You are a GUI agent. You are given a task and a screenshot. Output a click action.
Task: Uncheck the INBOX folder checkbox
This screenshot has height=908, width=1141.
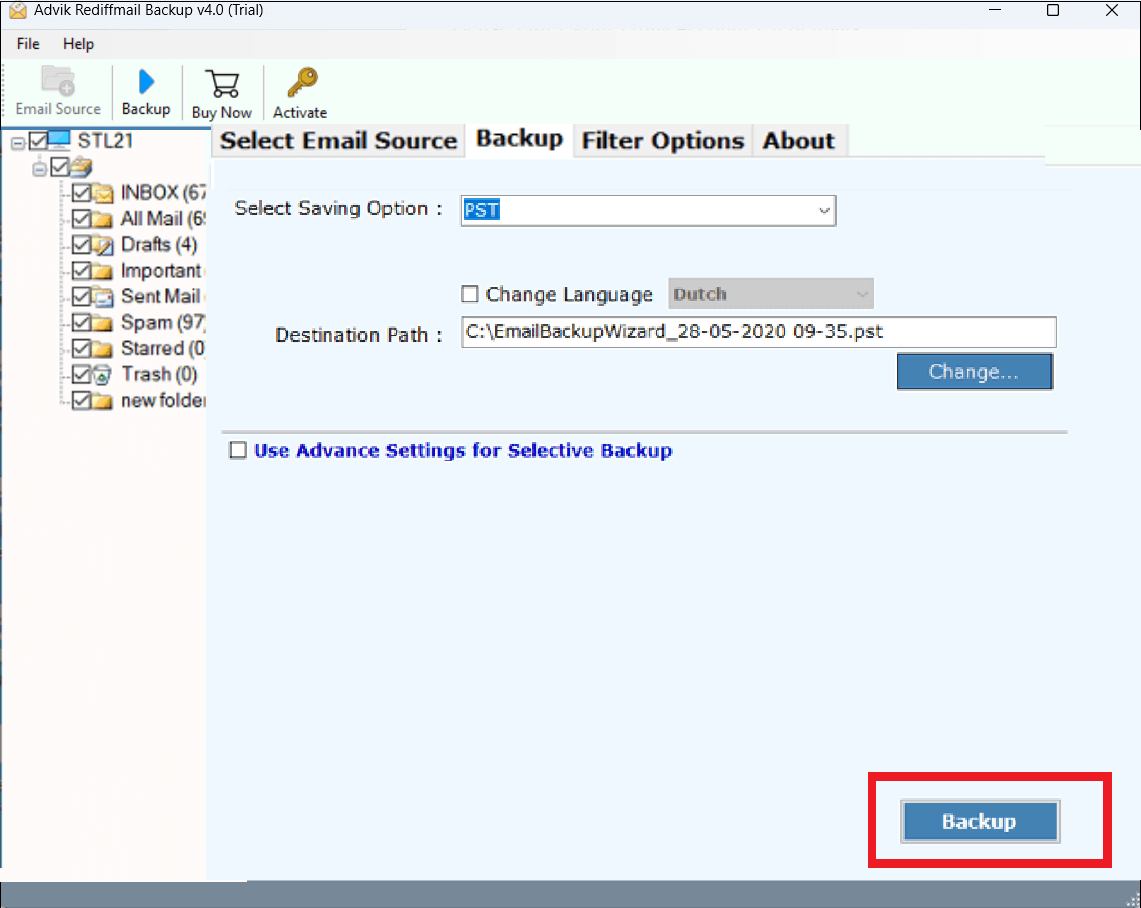click(x=82, y=193)
